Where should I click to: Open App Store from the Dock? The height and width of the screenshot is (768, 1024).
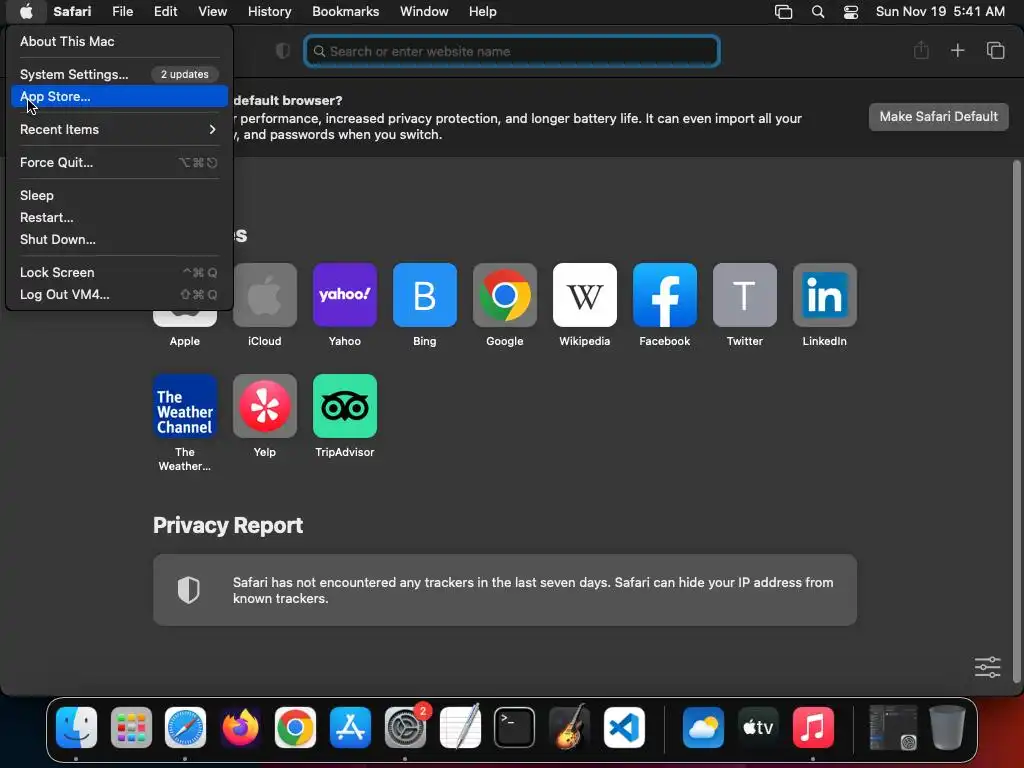tap(350, 727)
